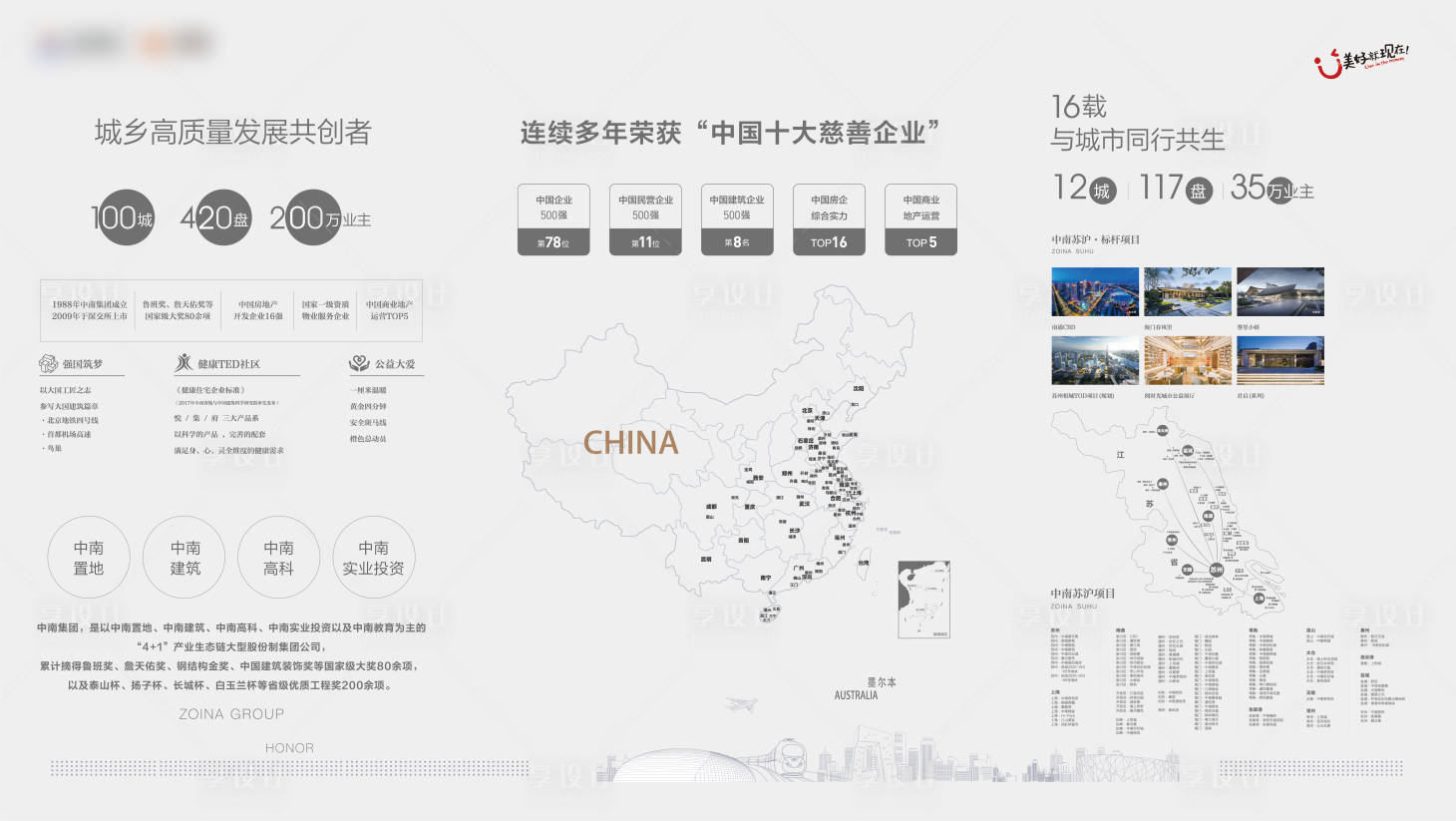Click the 12城 circle badge
The width and height of the screenshot is (1456, 821).
click(x=1101, y=190)
